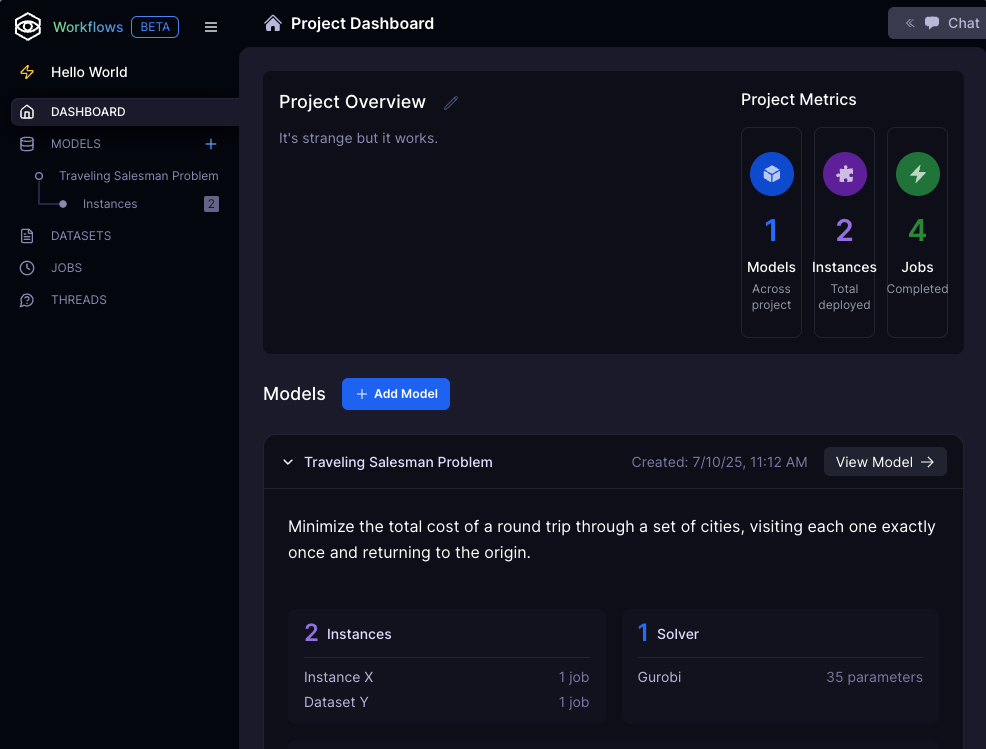
Task: Click the Threads chat bubble icon
Action: click(x=27, y=300)
